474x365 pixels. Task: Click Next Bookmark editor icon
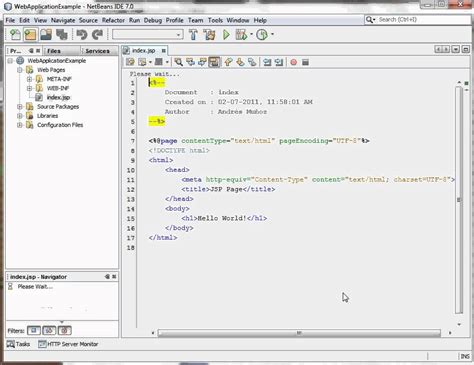240,62
